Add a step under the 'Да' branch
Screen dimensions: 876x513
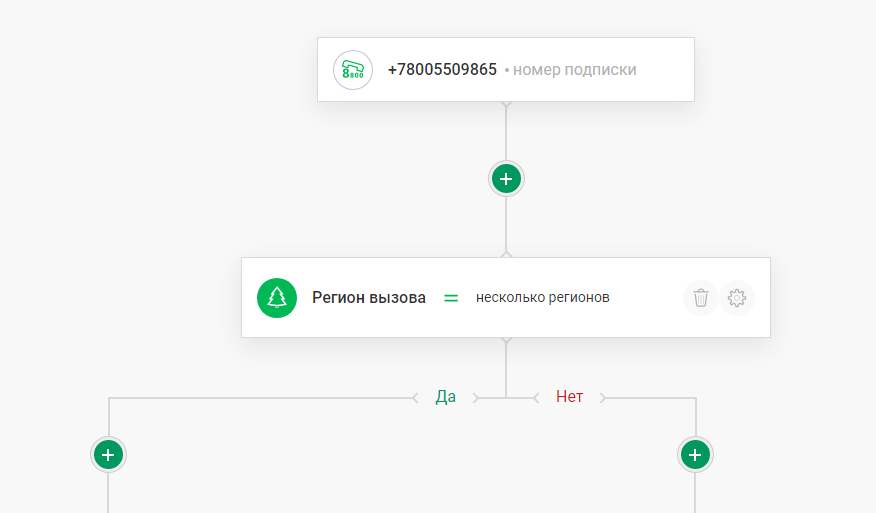108,455
